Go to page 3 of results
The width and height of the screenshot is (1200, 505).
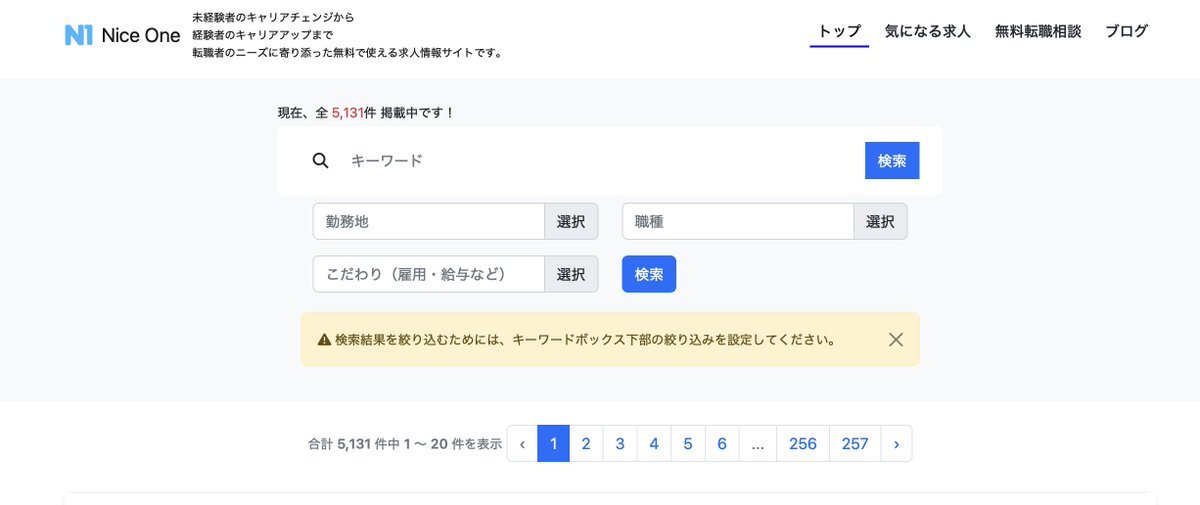pyautogui.click(x=620, y=444)
